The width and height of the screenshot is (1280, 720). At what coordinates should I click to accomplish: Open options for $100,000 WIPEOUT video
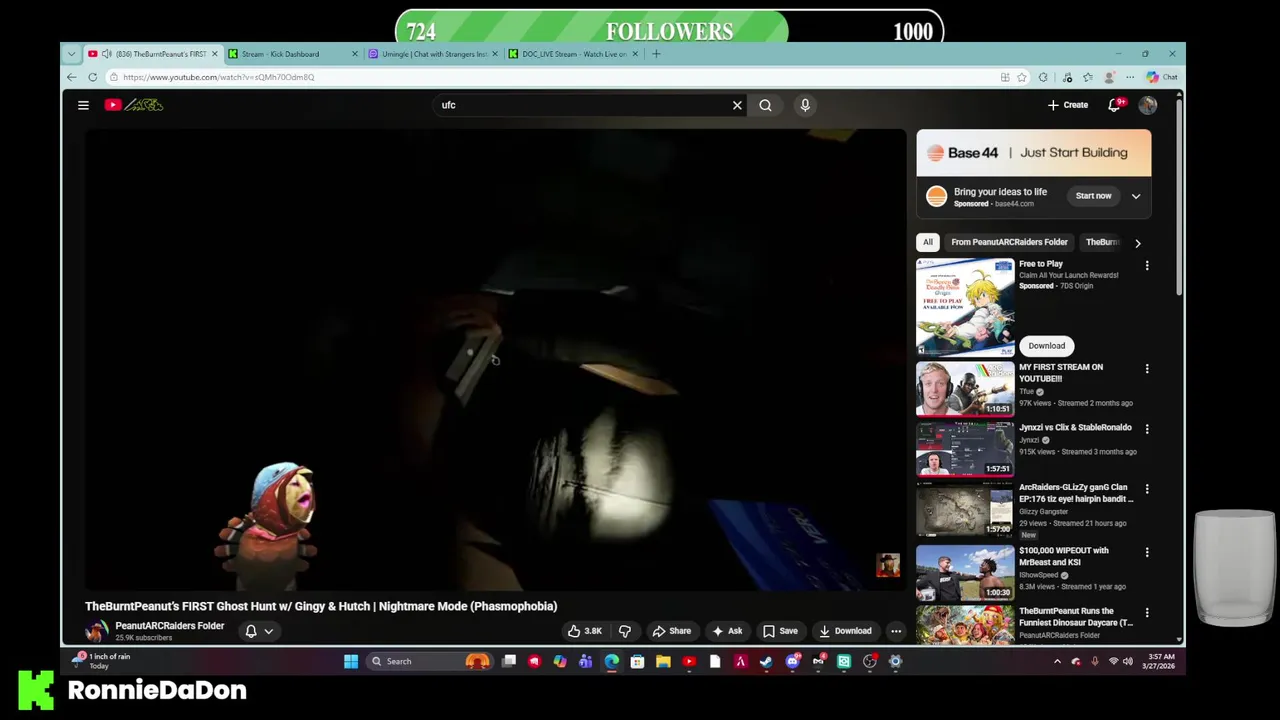pyautogui.click(x=1147, y=552)
